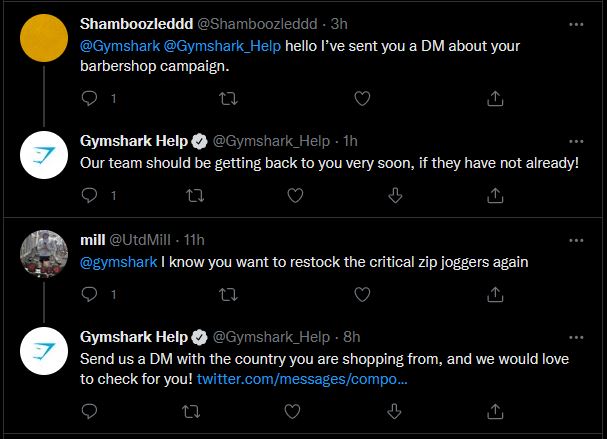The image size is (607, 439).
Task: Reply to Shamboozleddd's barbershop campaign tweet
Action: point(89,98)
